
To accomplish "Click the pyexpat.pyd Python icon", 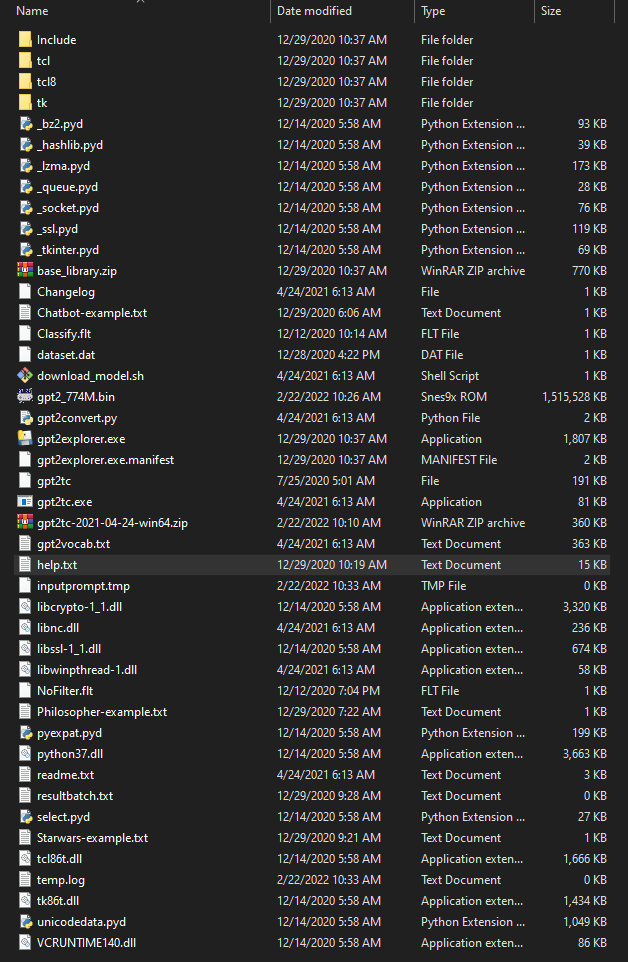I will (25, 733).
